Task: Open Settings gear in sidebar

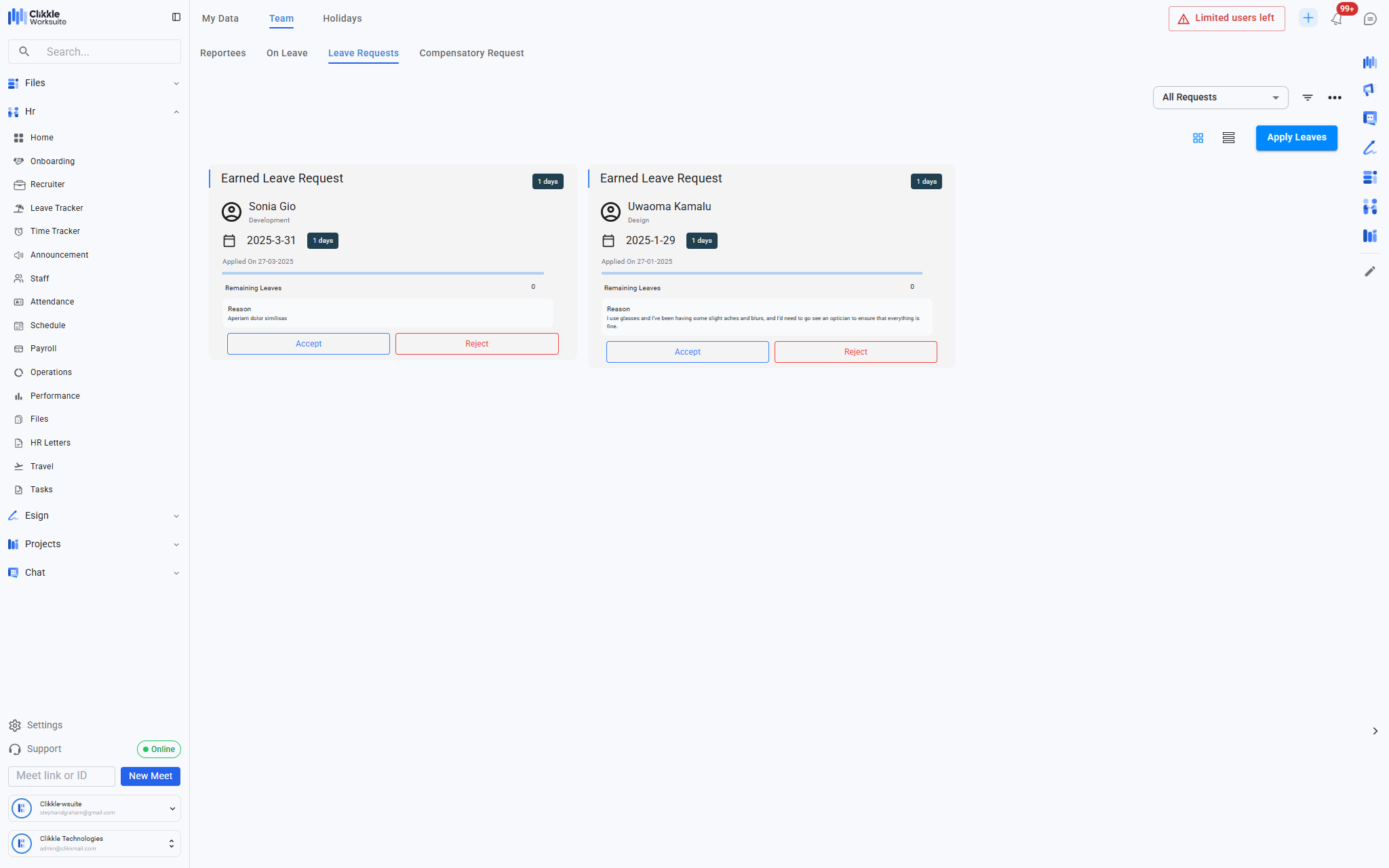Action: click(15, 726)
